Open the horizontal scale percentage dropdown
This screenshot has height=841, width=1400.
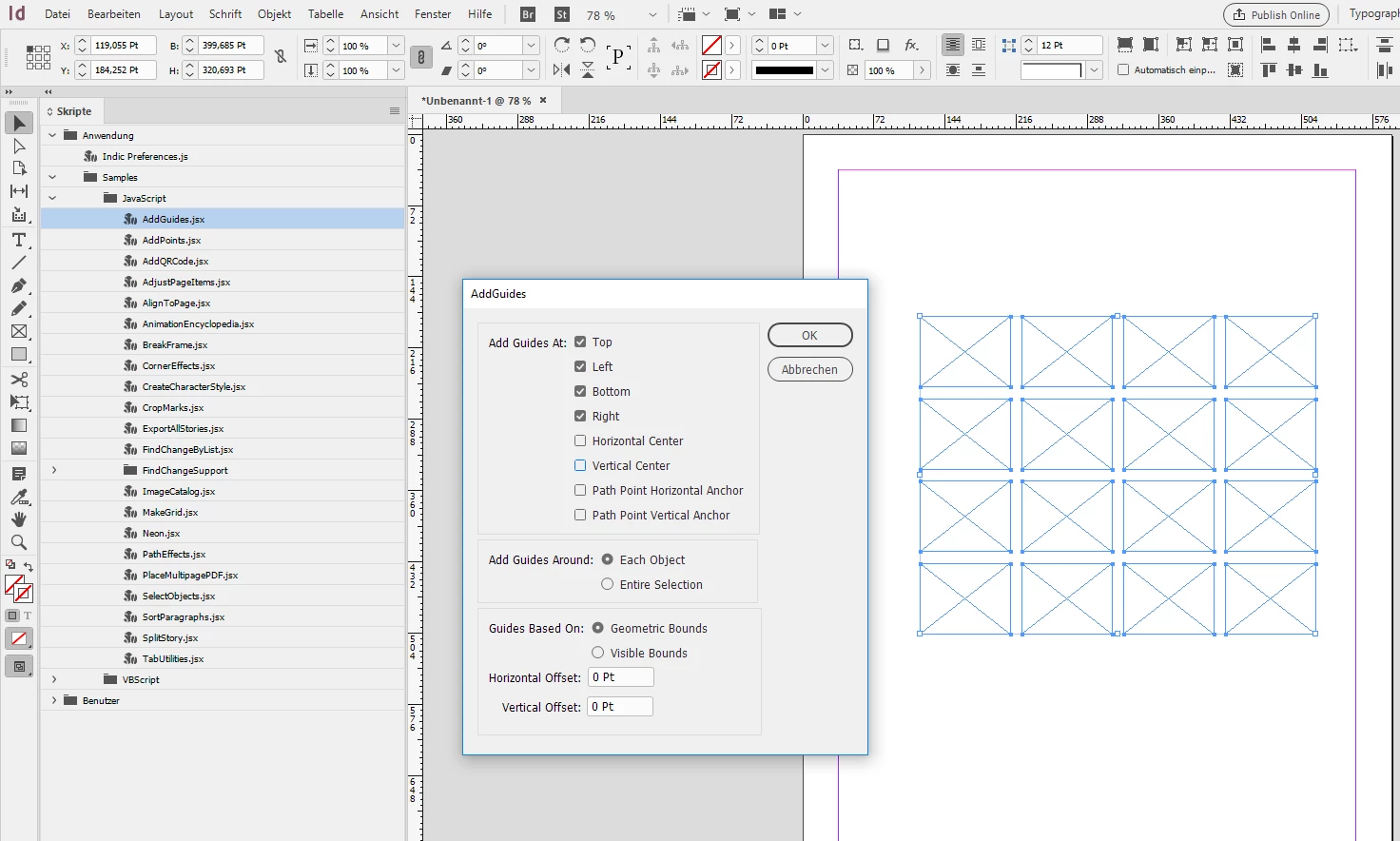[397, 46]
